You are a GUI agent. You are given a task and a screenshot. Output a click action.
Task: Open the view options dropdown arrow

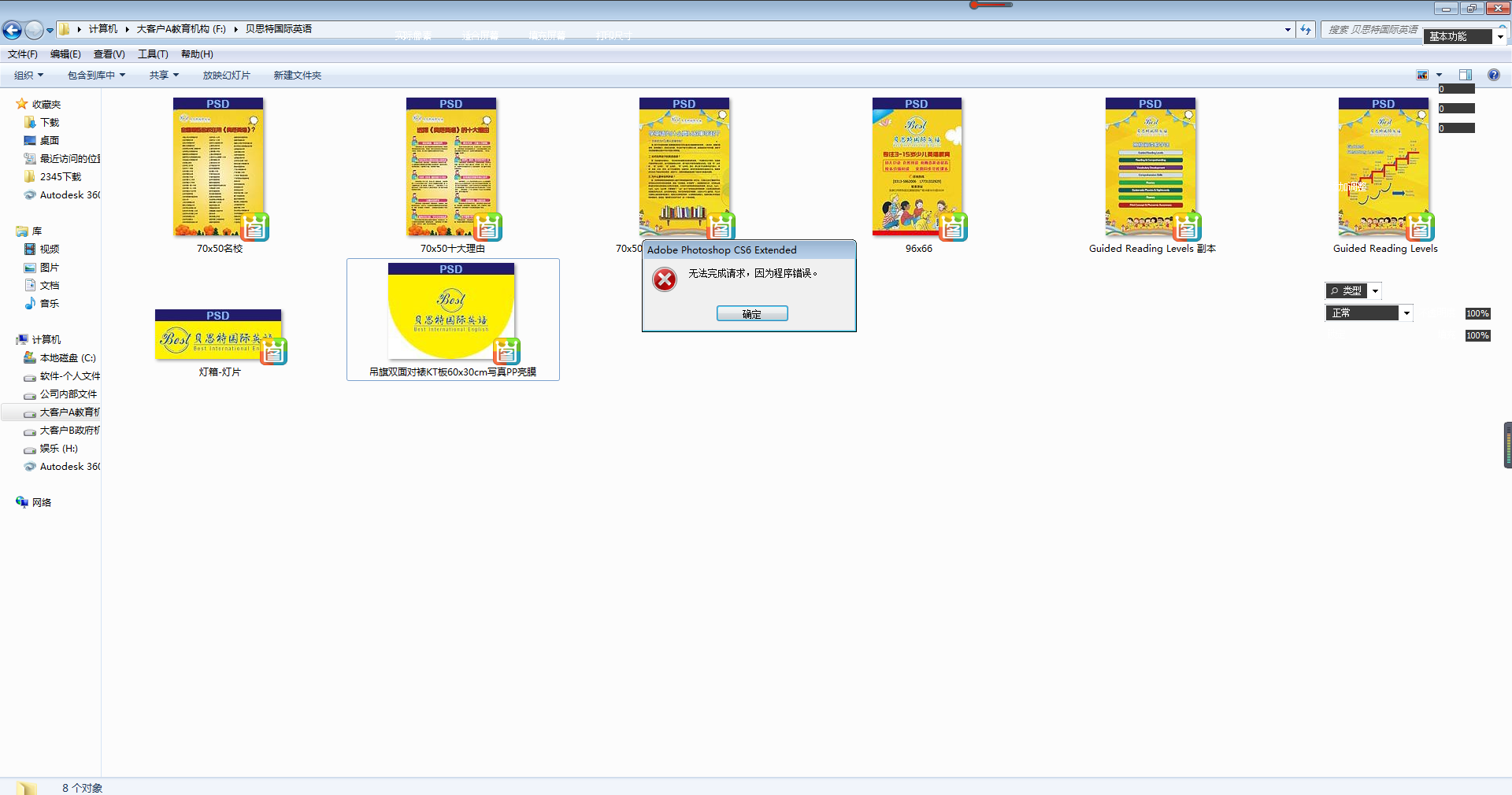pyautogui.click(x=1439, y=75)
